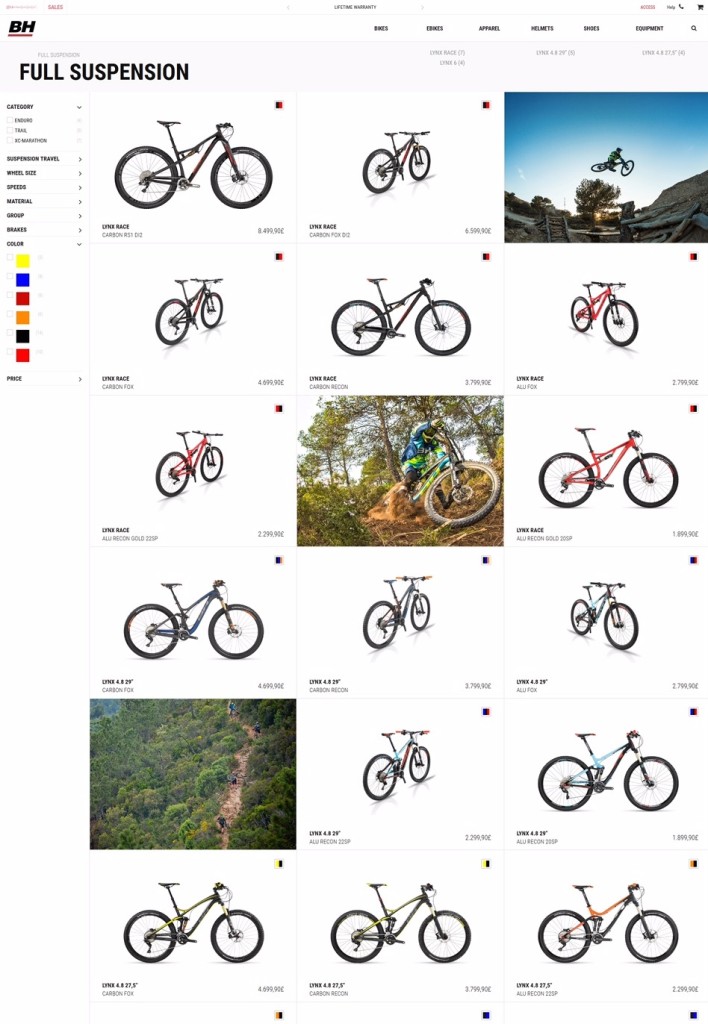Click color tag icon on Lynx Race Alu Fox
The width and height of the screenshot is (708, 1024).
point(694,257)
